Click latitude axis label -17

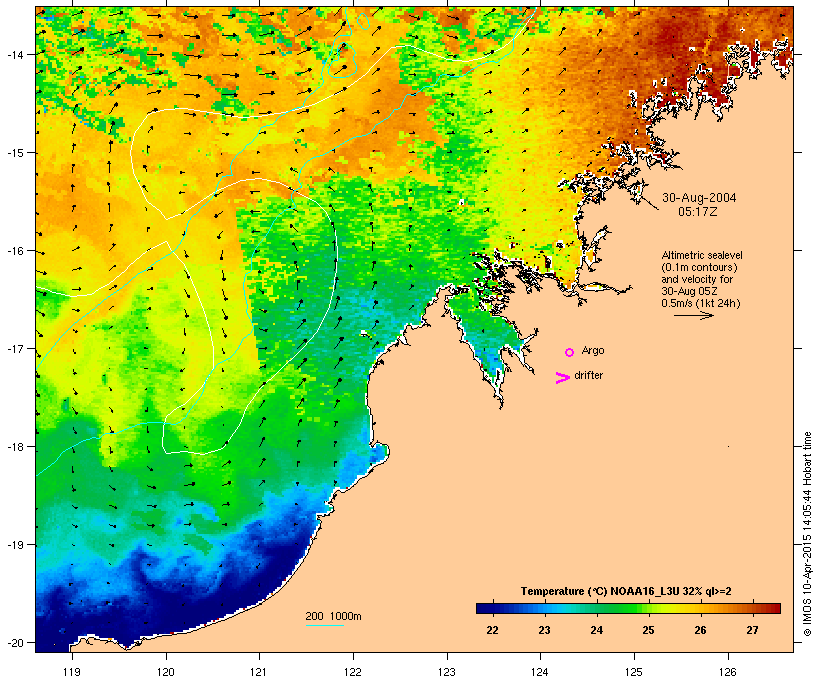coord(15,349)
